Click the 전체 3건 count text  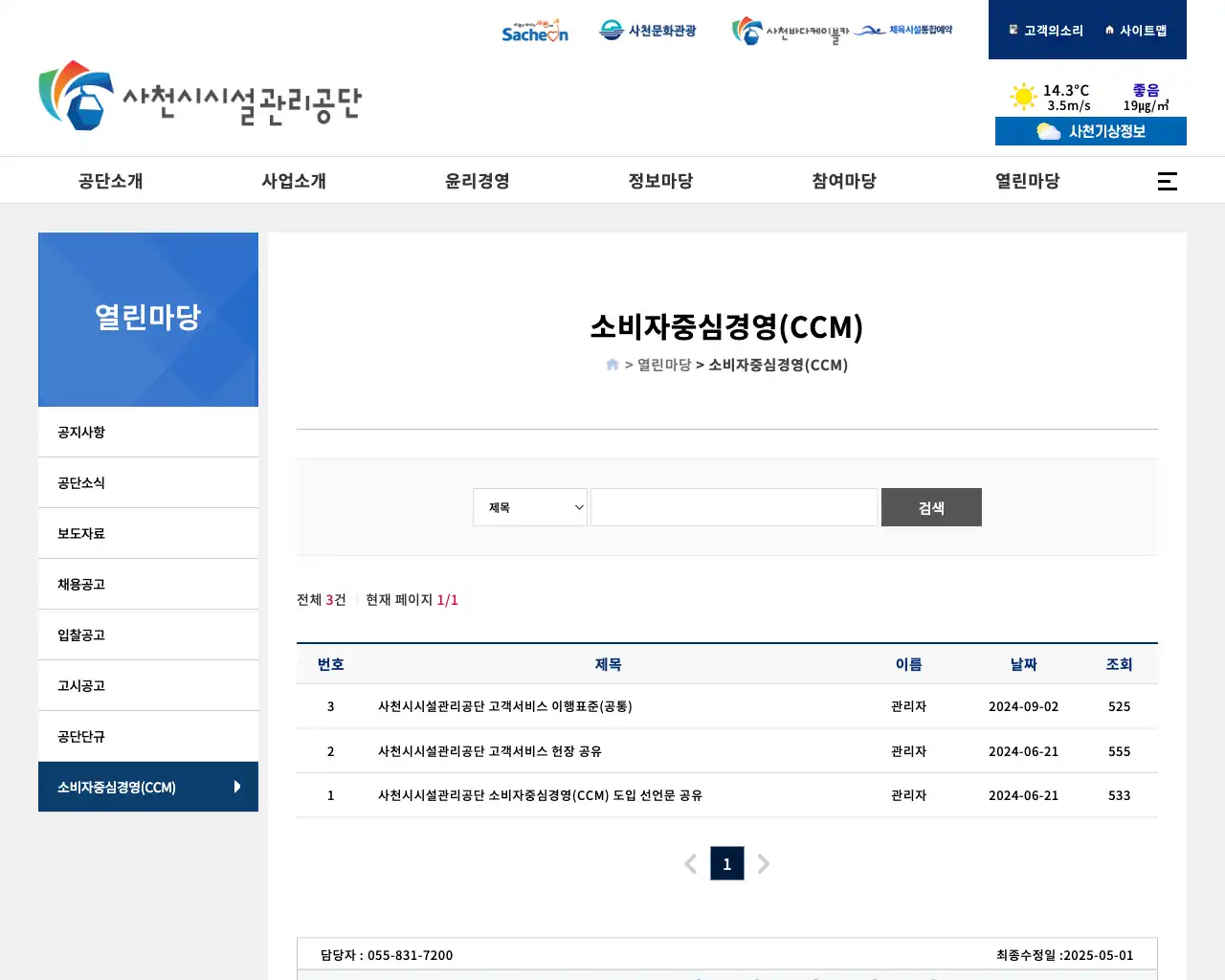[x=322, y=600]
